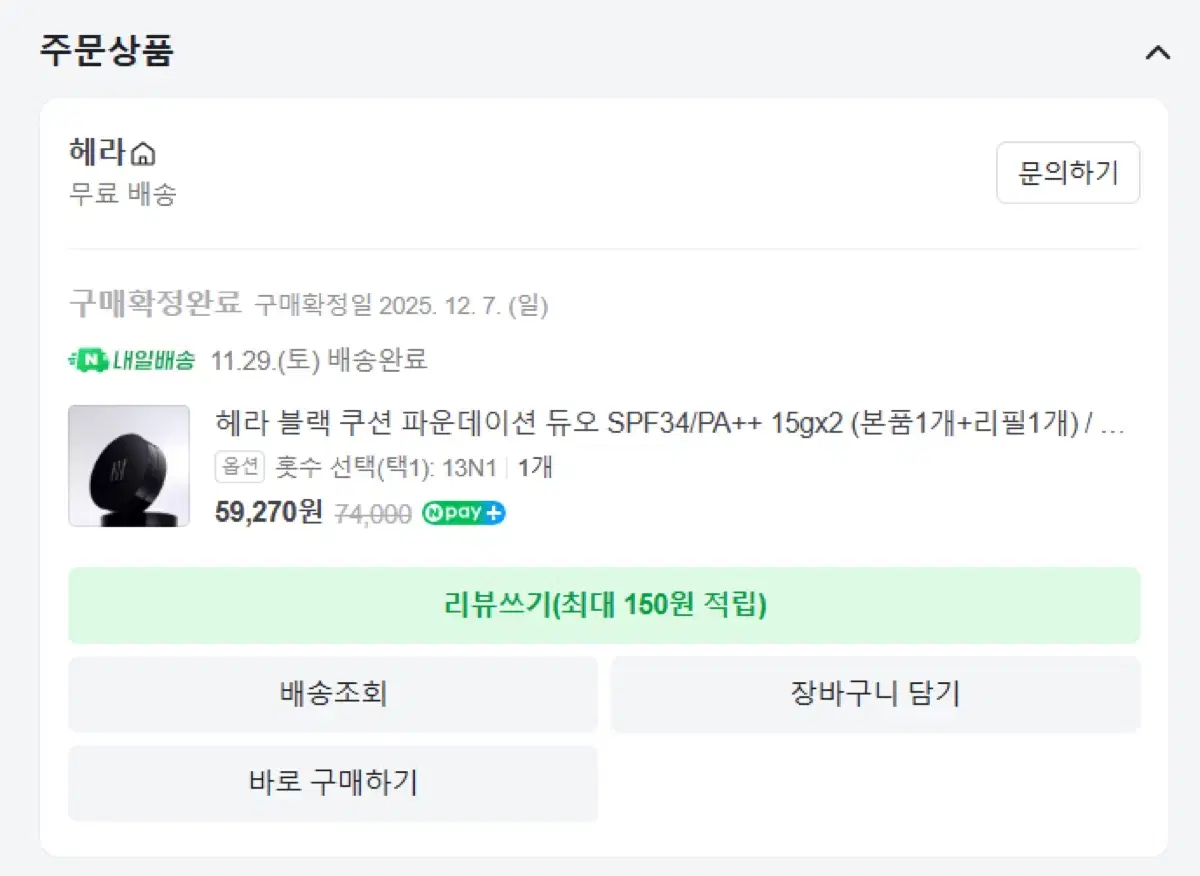Click the 11.29.(토) 배송완료 delivery status
This screenshot has width=1200, height=876.
[x=319, y=360]
